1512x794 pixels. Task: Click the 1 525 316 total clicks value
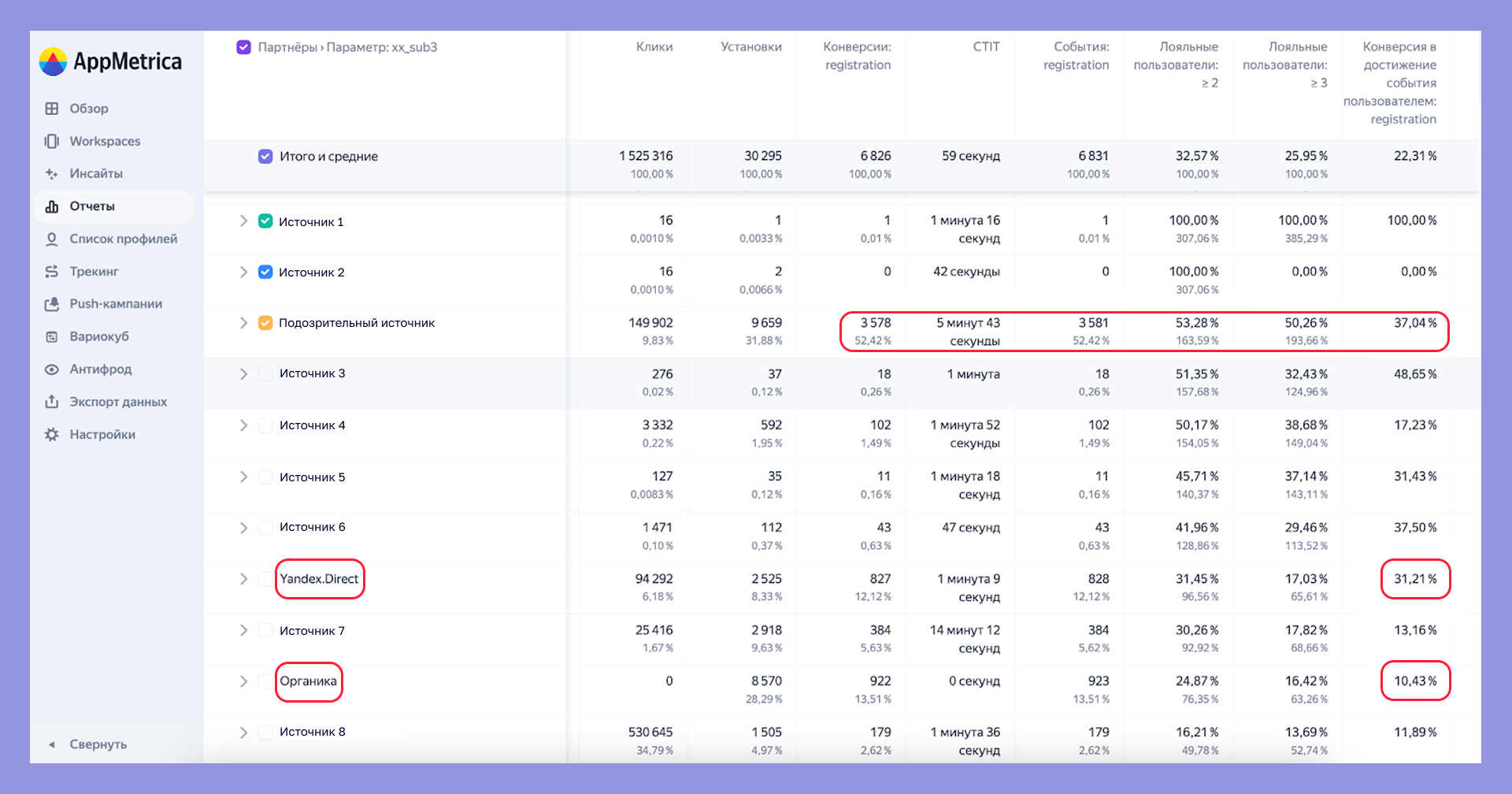pyautogui.click(x=646, y=156)
